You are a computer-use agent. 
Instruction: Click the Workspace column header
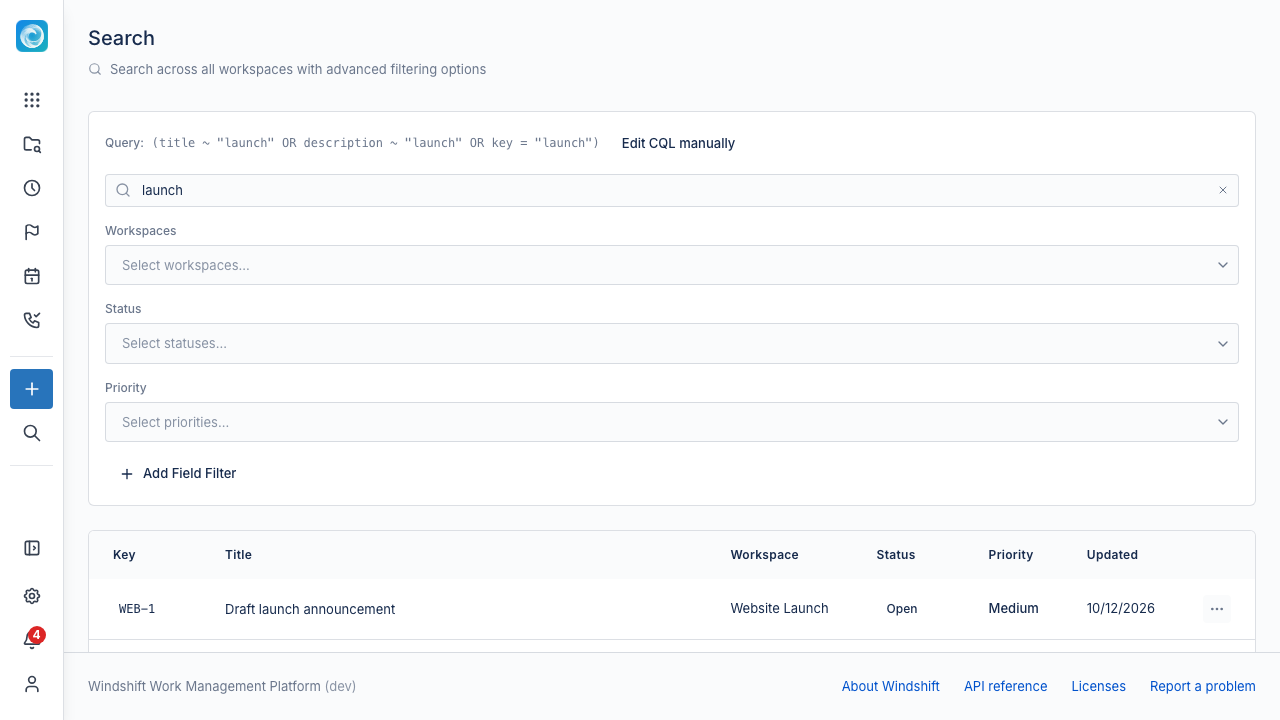(x=765, y=555)
